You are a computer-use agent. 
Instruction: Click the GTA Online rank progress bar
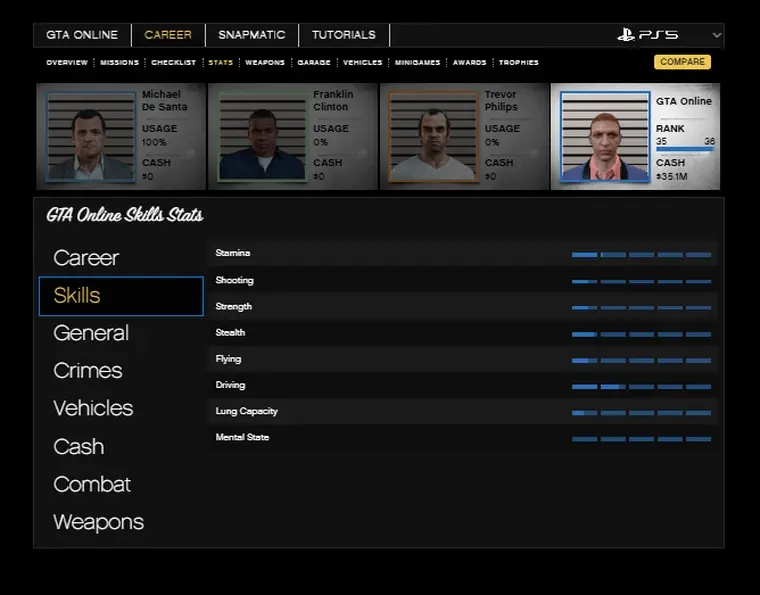click(x=685, y=150)
